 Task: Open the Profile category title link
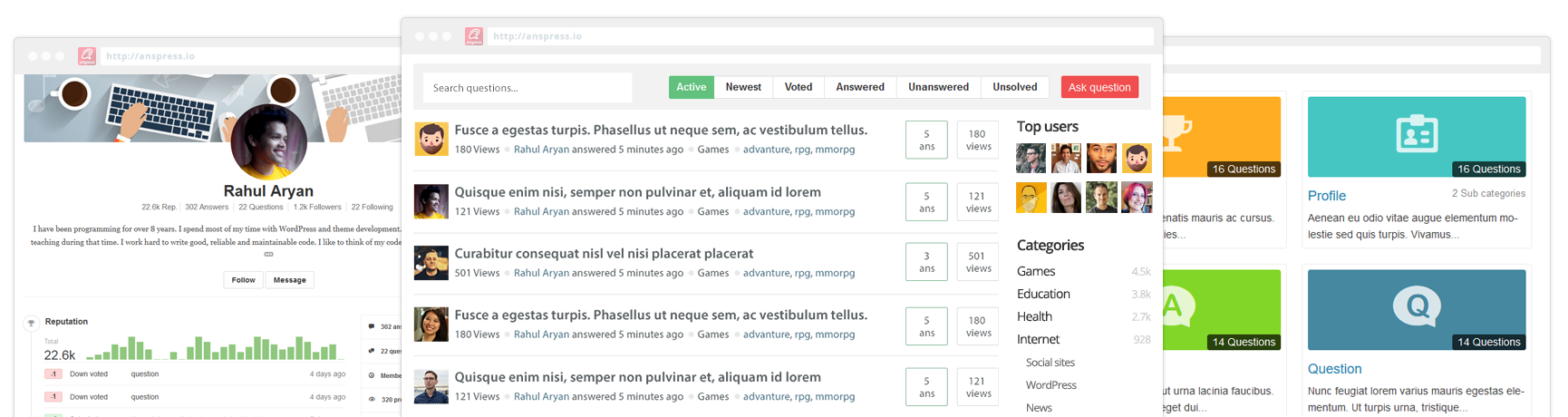coord(1327,196)
